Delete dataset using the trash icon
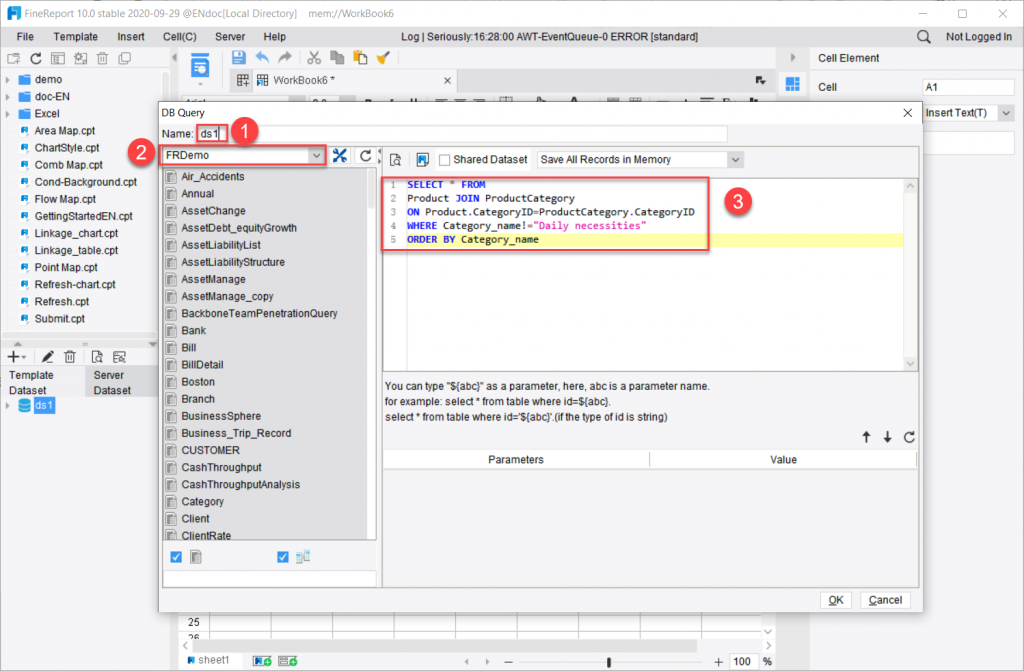The width and height of the screenshot is (1024, 671). pyautogui.click(x=70, y=357)
